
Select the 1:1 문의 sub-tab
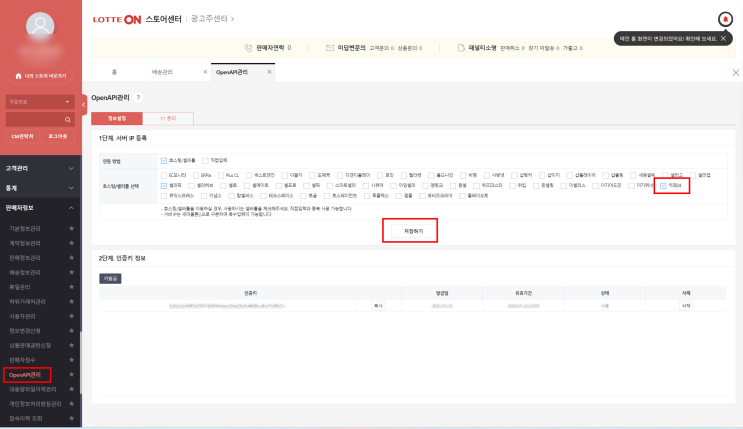point(168,119)
